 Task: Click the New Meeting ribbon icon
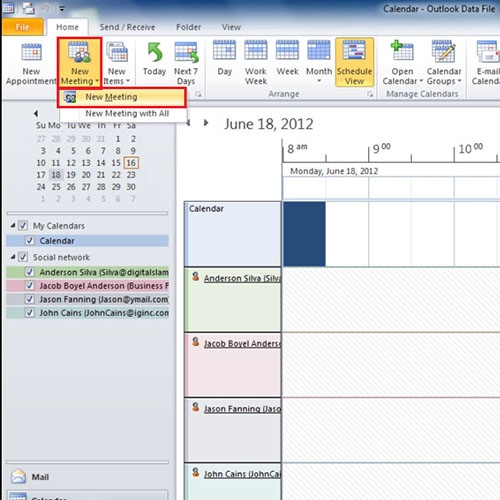pos(79,52)
